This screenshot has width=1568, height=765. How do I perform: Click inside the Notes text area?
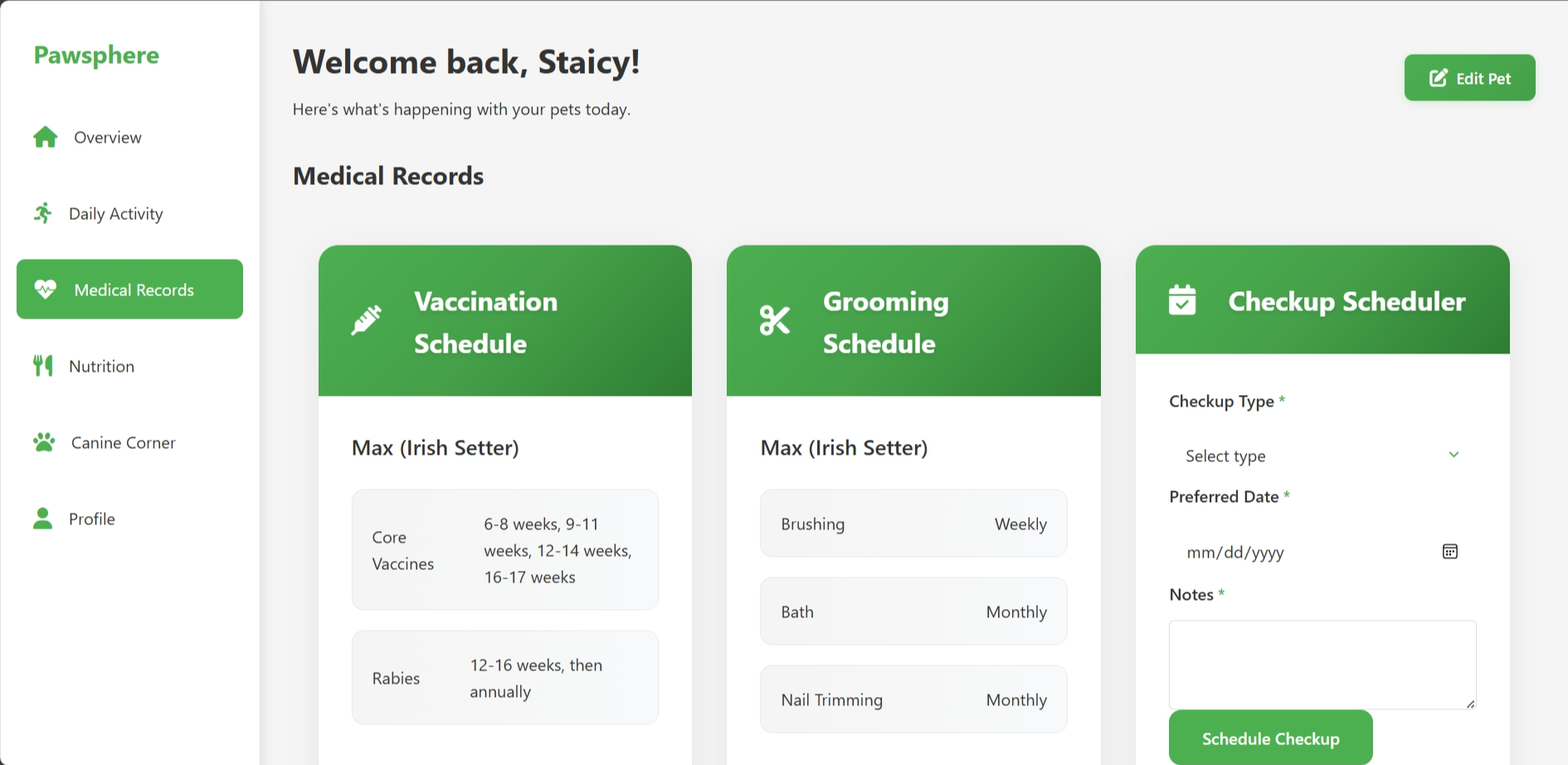click(x=1322, y=664)
